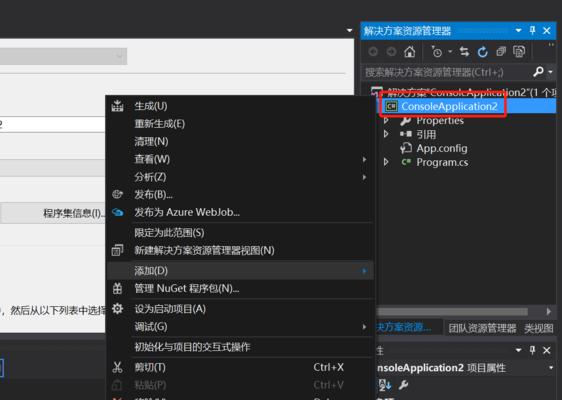
Task: Click the horizontal scrollbar in Solution Explorer
Action: coord(452,311)
